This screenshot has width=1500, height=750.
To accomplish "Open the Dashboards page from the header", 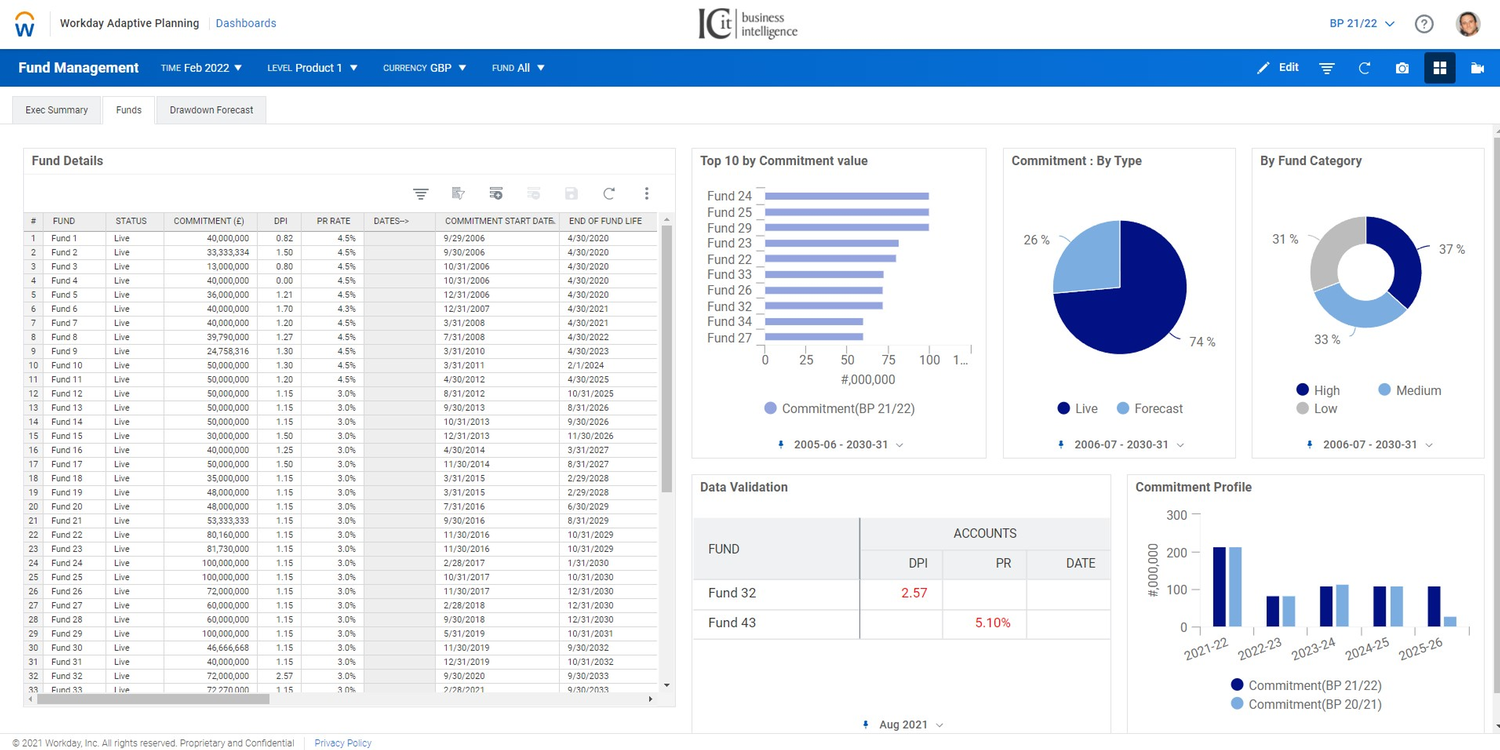I will (245, 22).
